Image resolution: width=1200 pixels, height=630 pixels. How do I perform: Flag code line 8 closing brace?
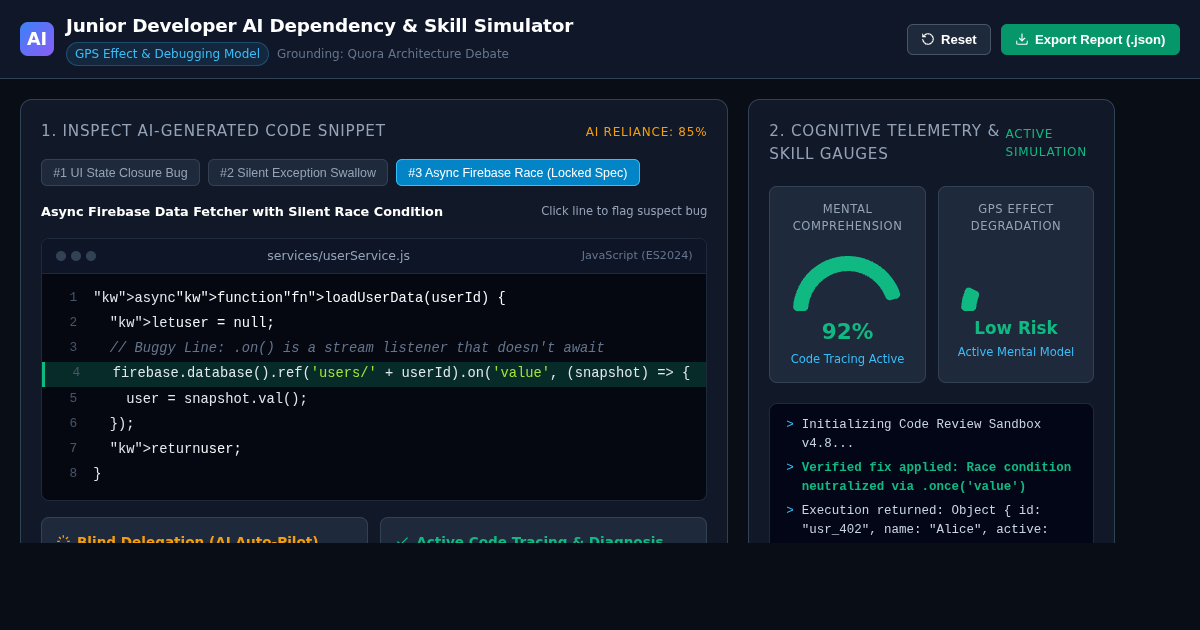point(374,474)
